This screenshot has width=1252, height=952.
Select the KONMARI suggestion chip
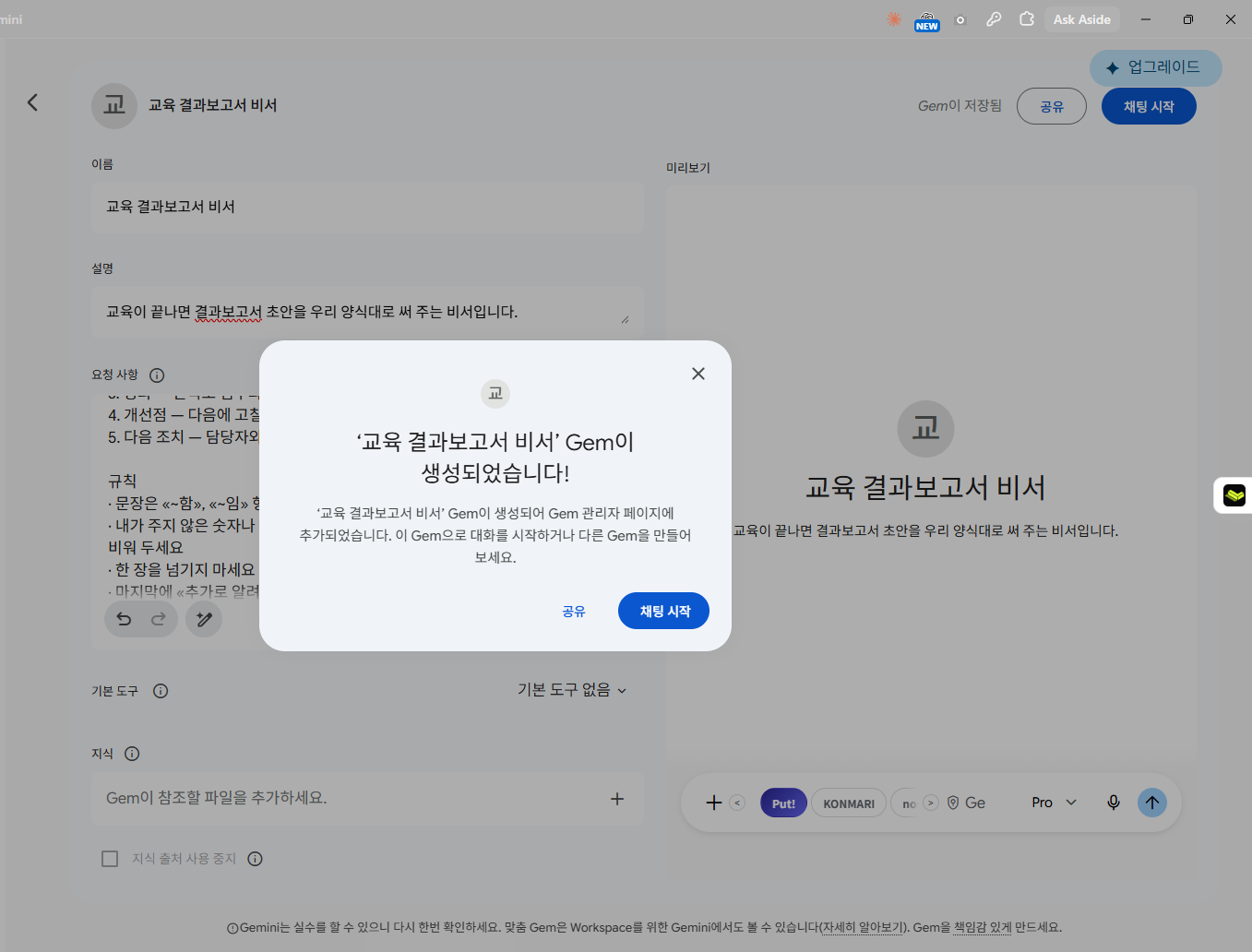point(849,803)
